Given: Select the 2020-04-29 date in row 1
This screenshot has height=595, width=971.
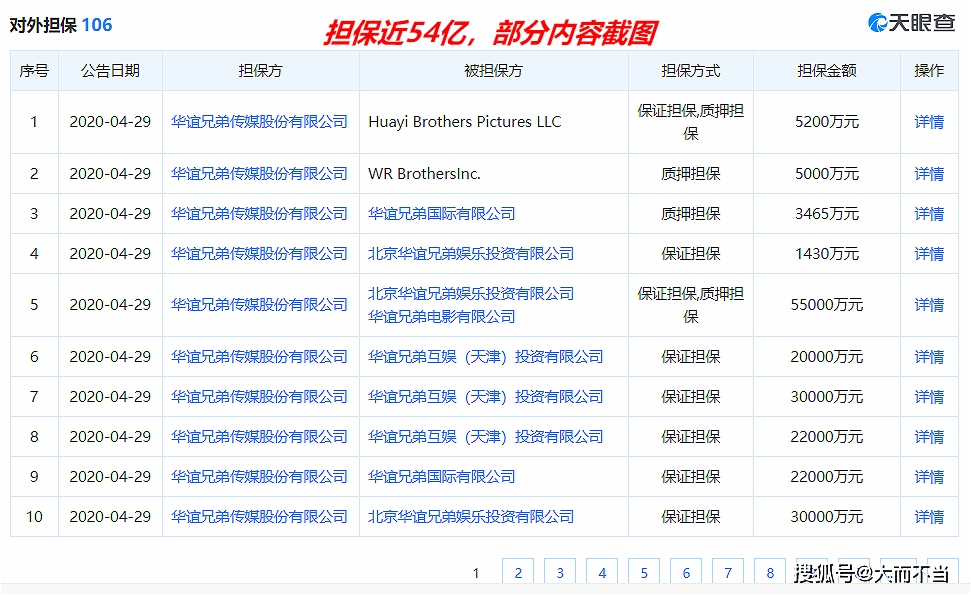Looking at the screenshot, I should [110, 122].
